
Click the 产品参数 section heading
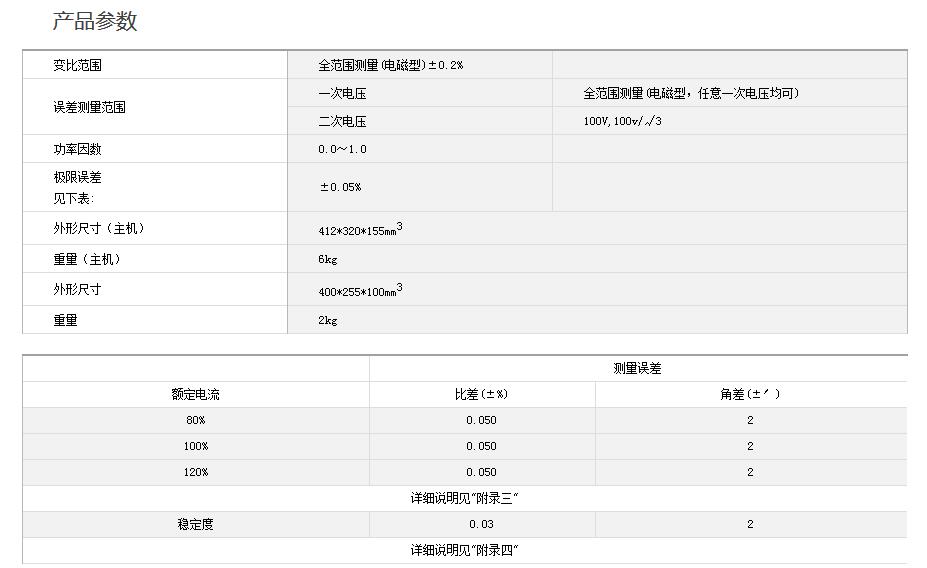[95, 22]
